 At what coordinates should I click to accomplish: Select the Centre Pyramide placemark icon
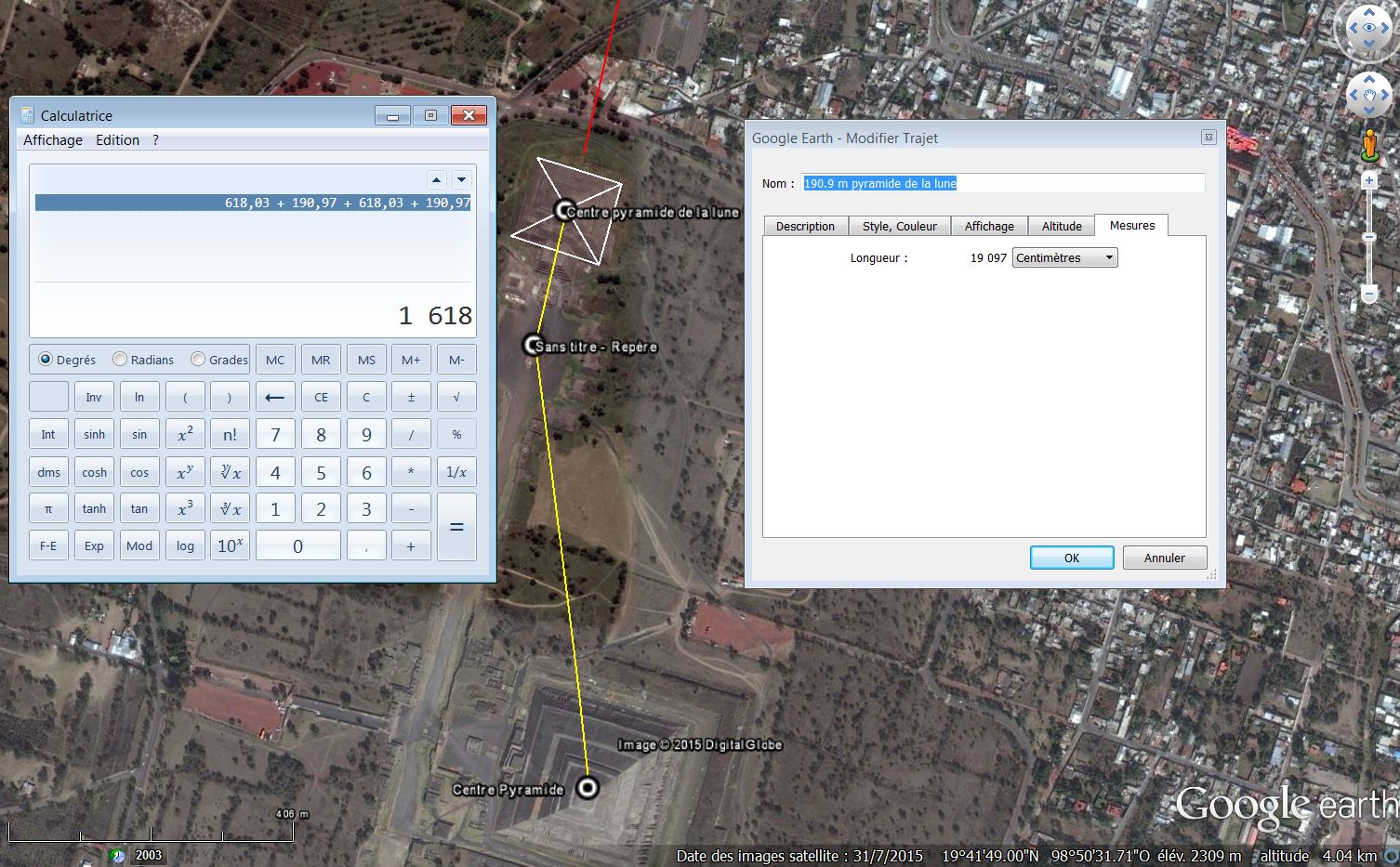(588, 788)
